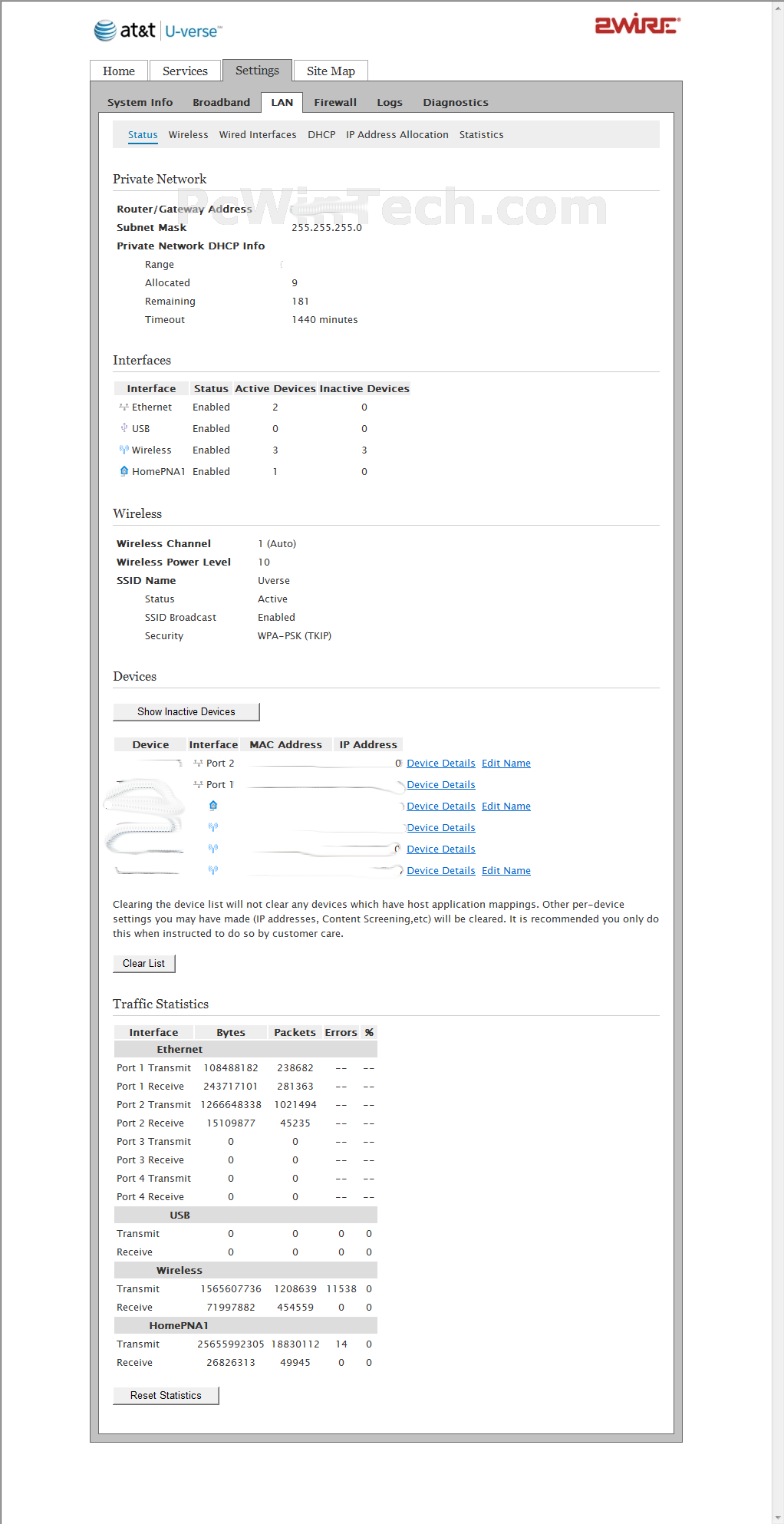Open the Wireless sub-page link

[188, 134]
